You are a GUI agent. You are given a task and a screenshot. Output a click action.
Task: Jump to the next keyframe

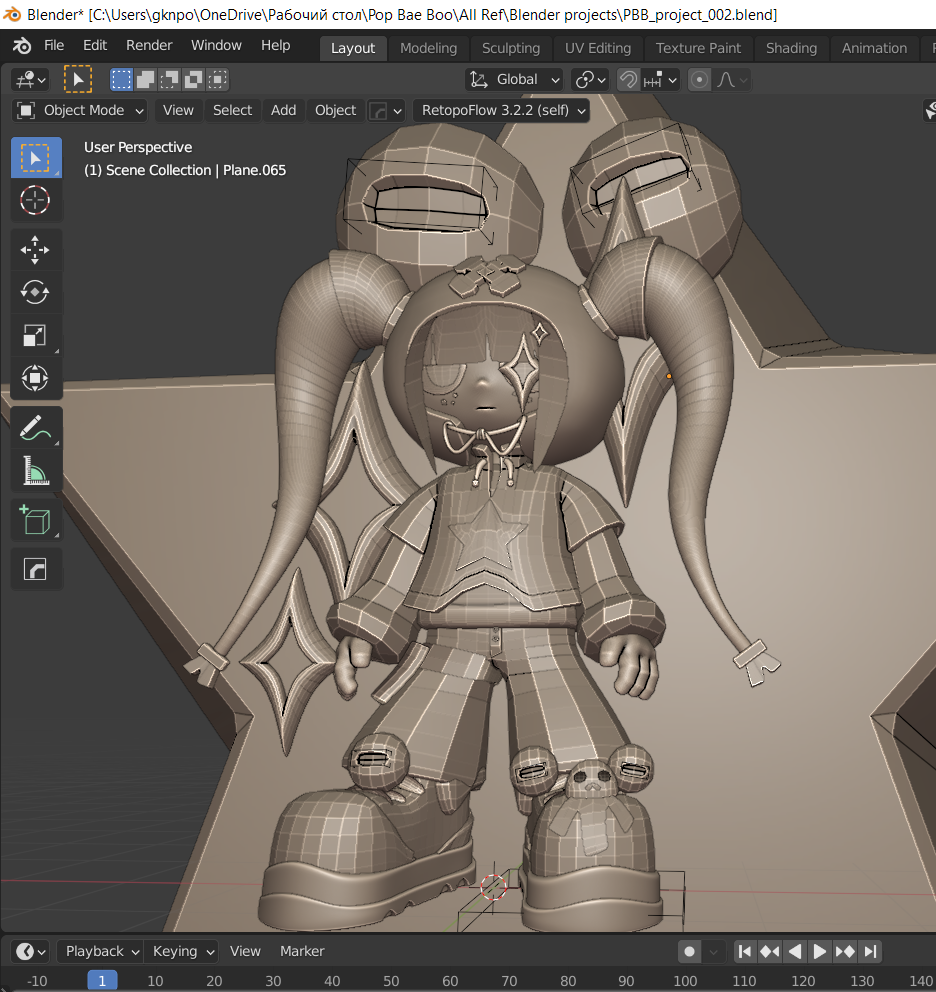tap(845, 952)
